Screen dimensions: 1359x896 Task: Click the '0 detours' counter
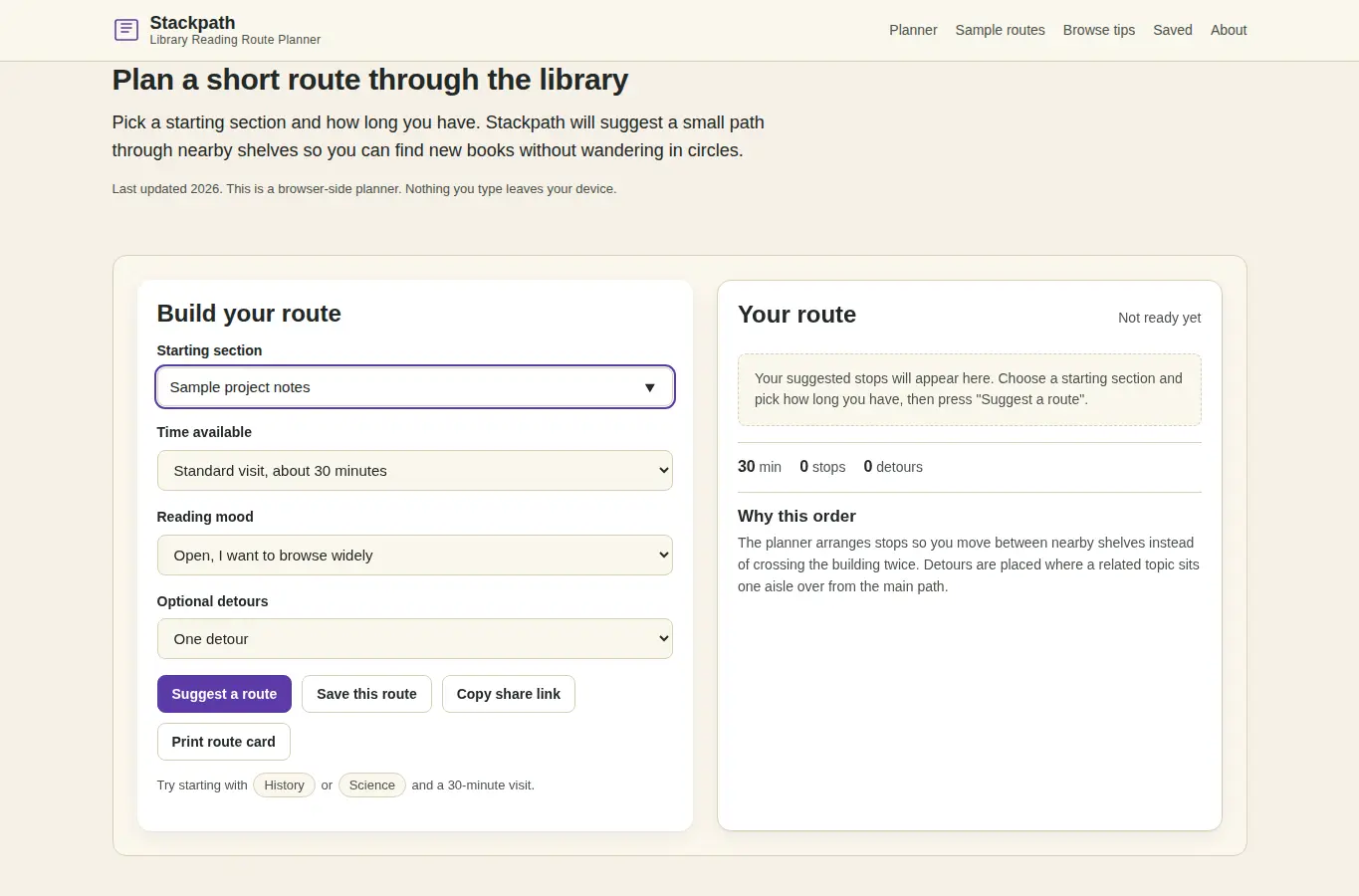893,467
